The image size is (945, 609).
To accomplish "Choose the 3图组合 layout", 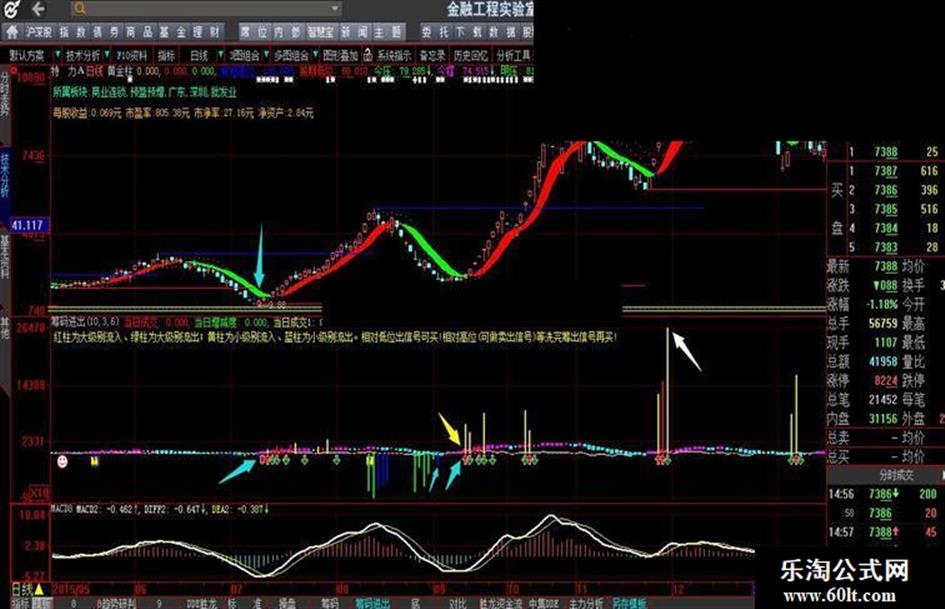I will (244, 55).
